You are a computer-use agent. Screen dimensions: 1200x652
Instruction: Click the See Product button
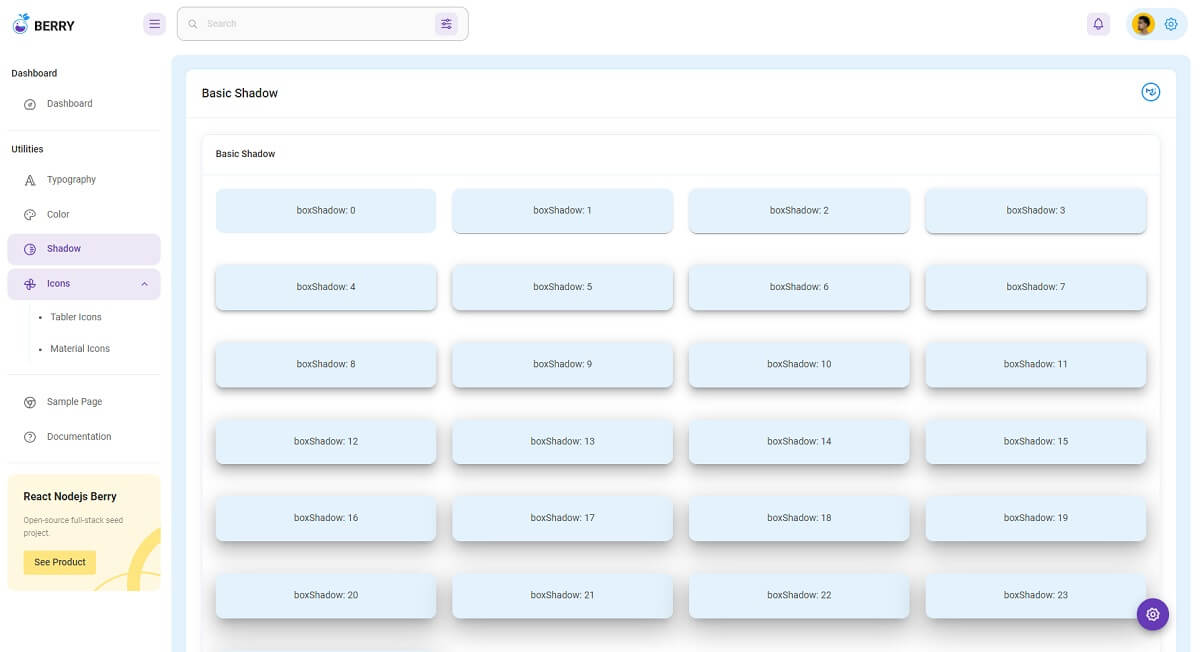pos(59,562)
